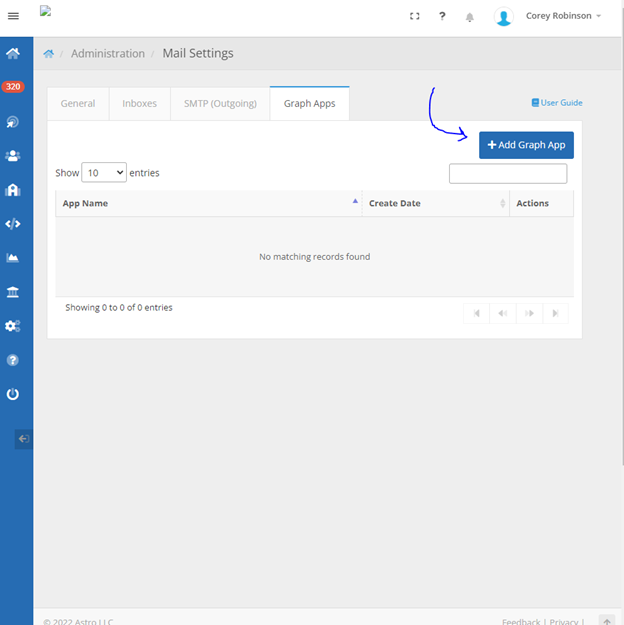
Task: Click the Add Graph App button
Action: [526, 145]
